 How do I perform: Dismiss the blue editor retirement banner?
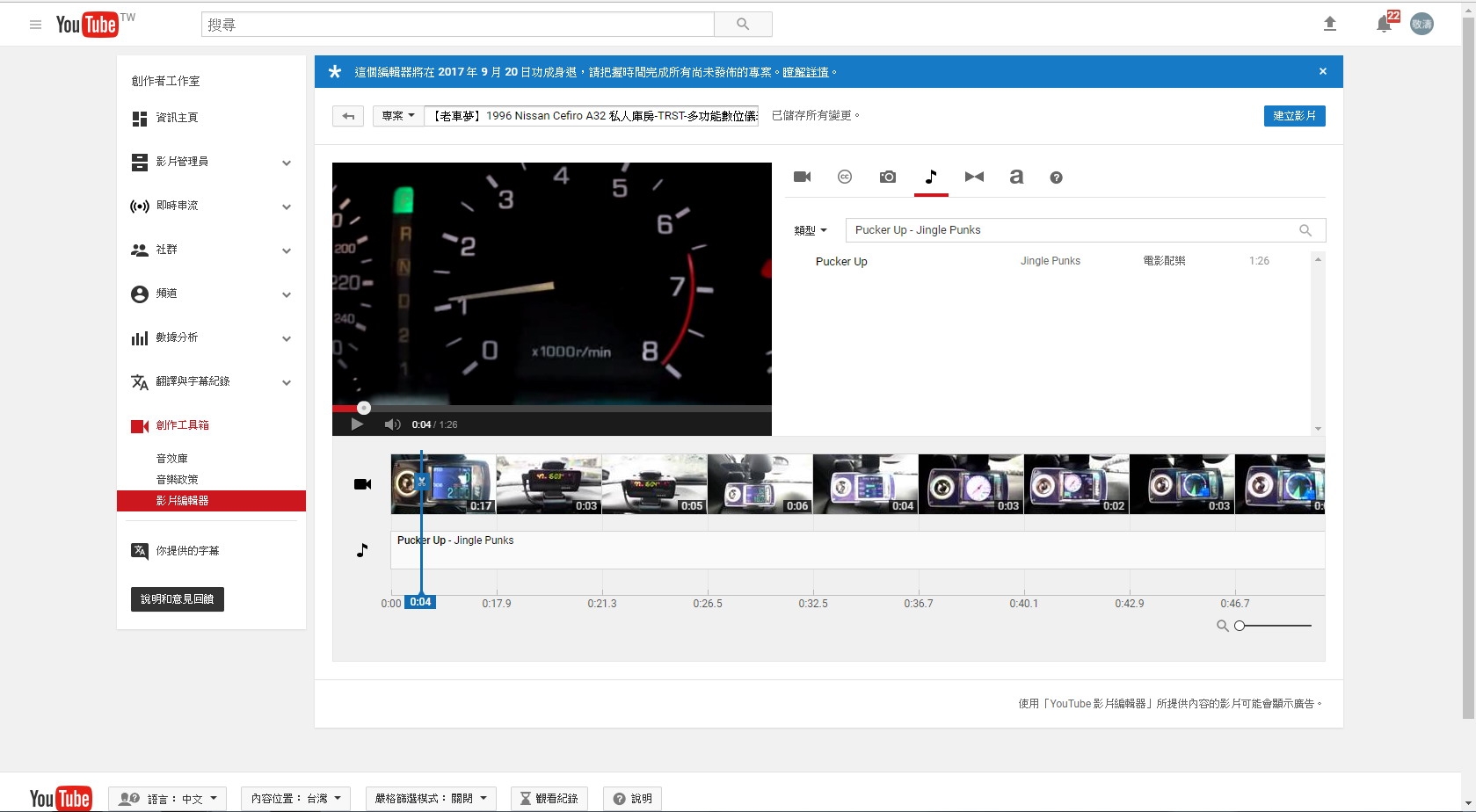click(1323, 71)
